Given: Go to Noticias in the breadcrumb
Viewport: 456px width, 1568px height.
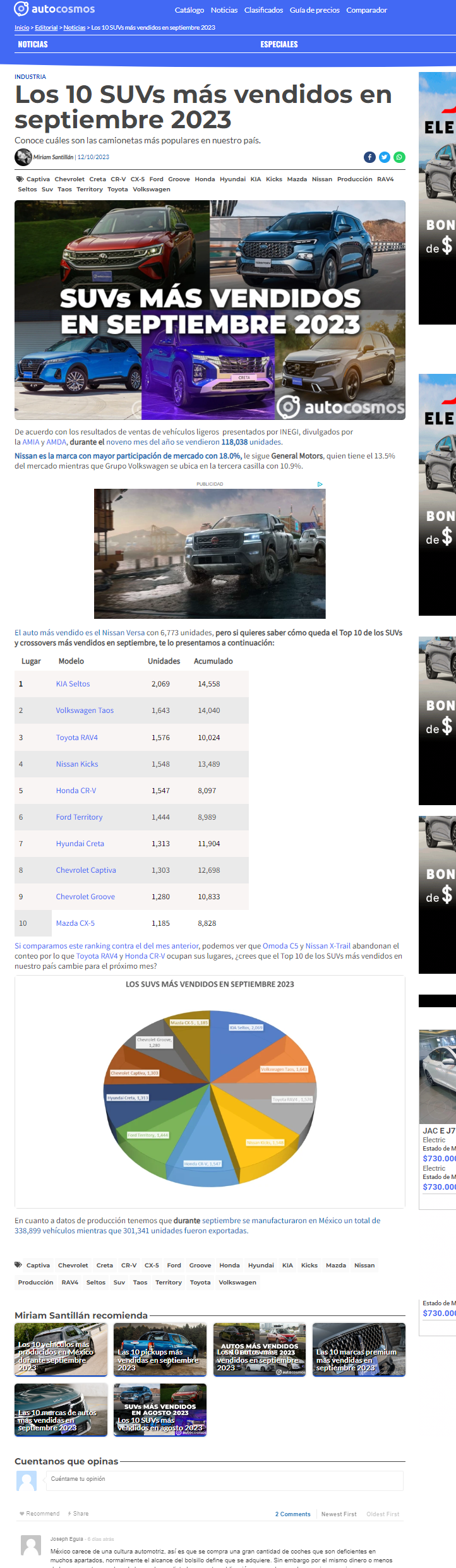Looking at the screenshot, I should (x=75, y=28).
